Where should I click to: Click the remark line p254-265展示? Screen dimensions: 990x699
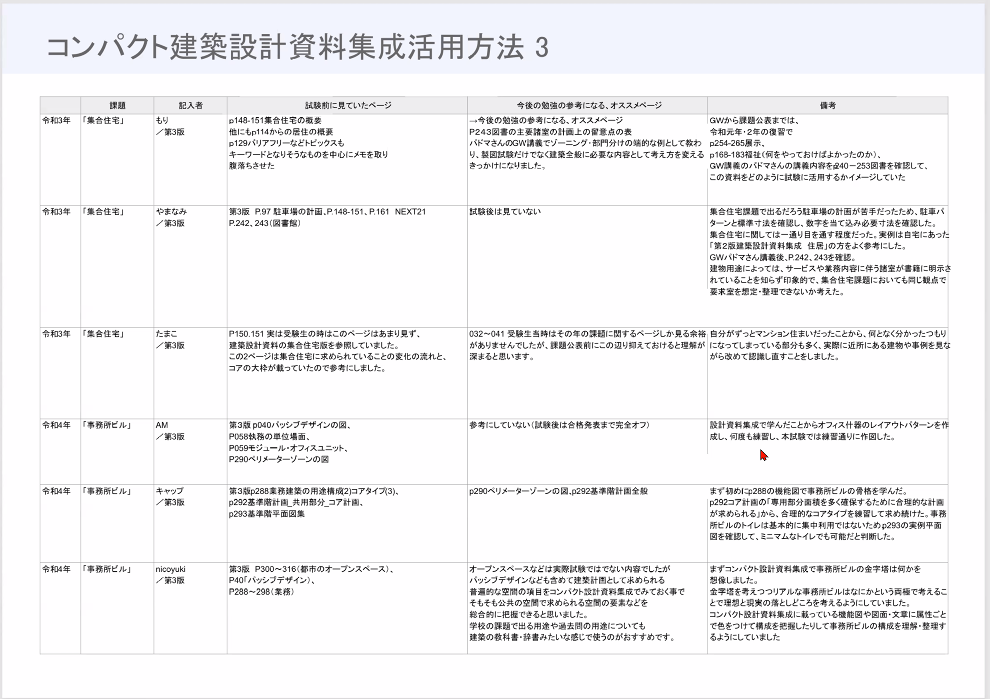737,143
